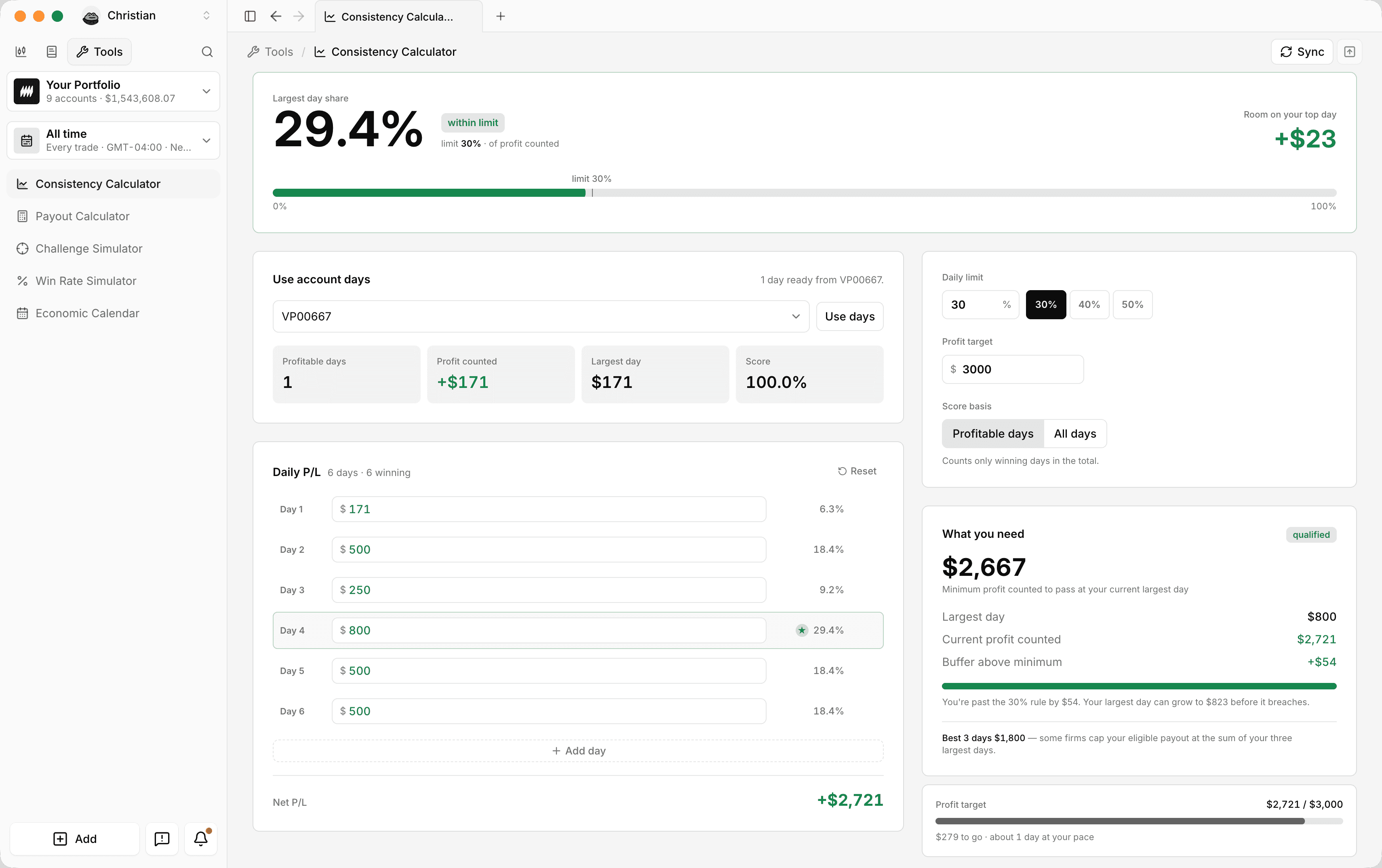Click the Day 4 amount field with 800
This screenshot has width=1382, height=868.
[549, 630]
